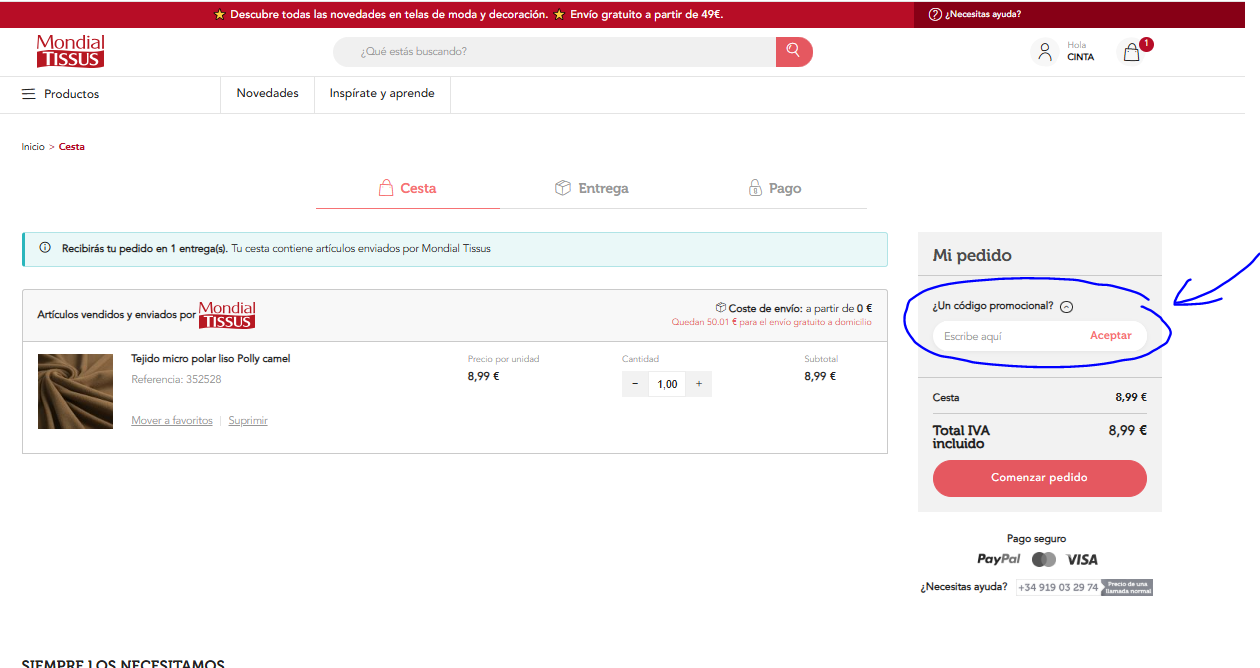Decrease quantity with minus button
1260x668 pixels.
coord(635,384)
